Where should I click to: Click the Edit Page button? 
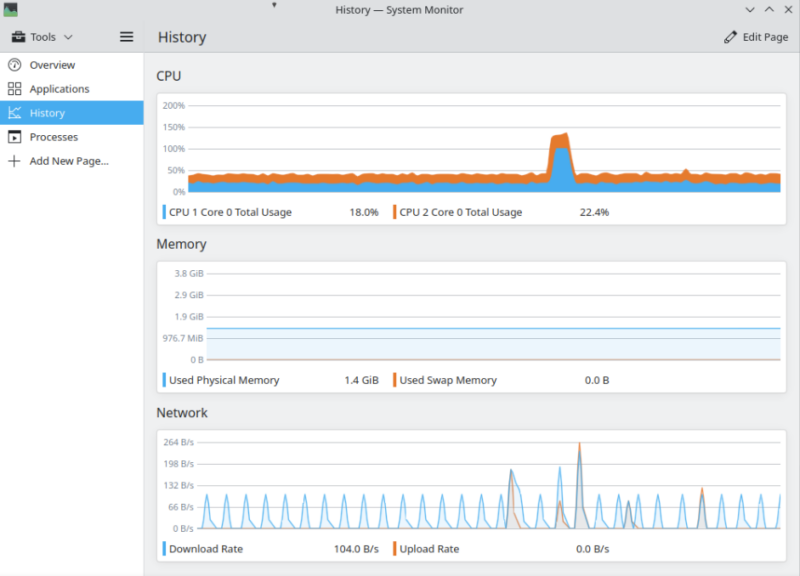[x=757, y=36]
